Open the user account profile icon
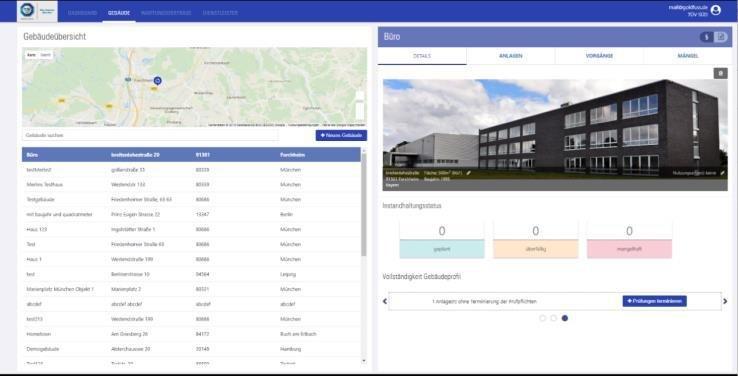This screenshot has width=738, height=376. tap(715, 10)
